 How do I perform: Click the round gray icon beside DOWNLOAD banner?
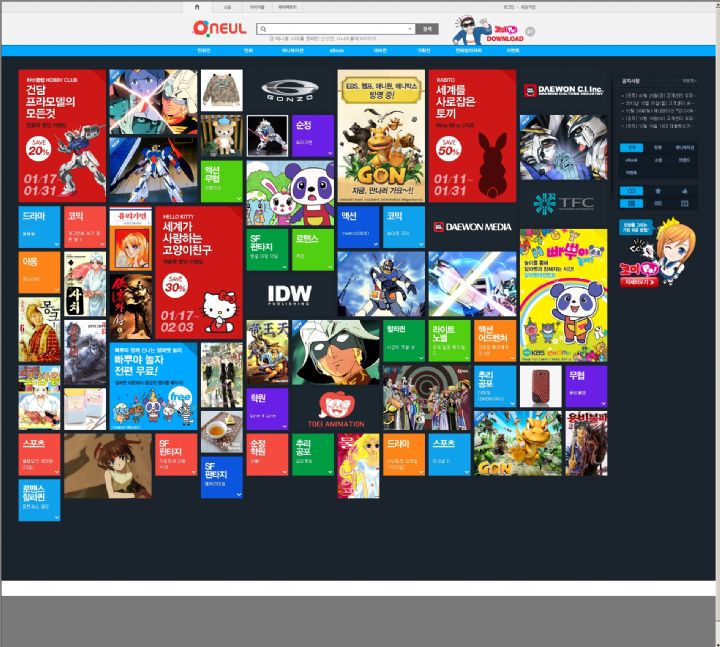(530, 31)
